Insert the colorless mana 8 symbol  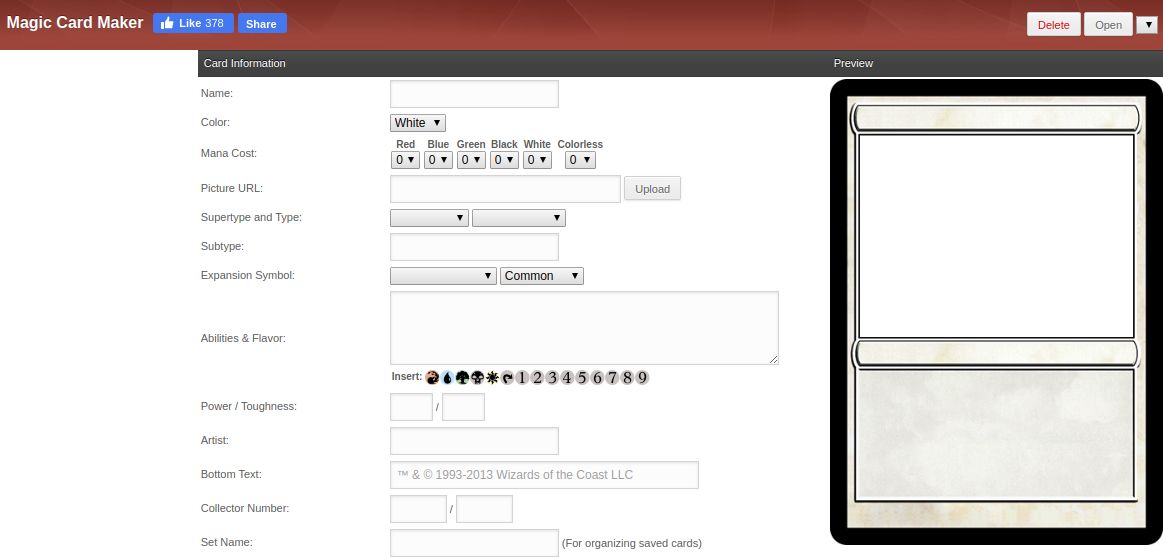627,378
